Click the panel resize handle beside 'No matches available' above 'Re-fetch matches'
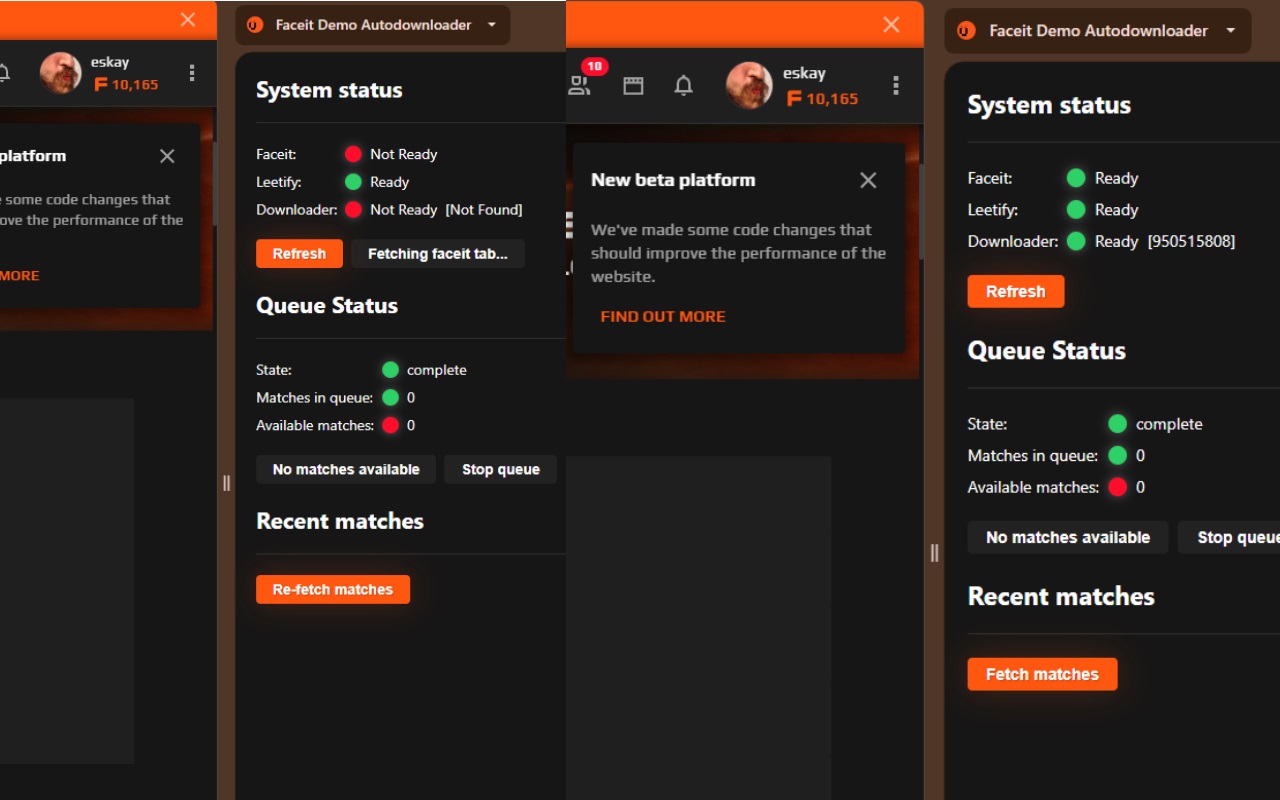 [x=226, y=483]
